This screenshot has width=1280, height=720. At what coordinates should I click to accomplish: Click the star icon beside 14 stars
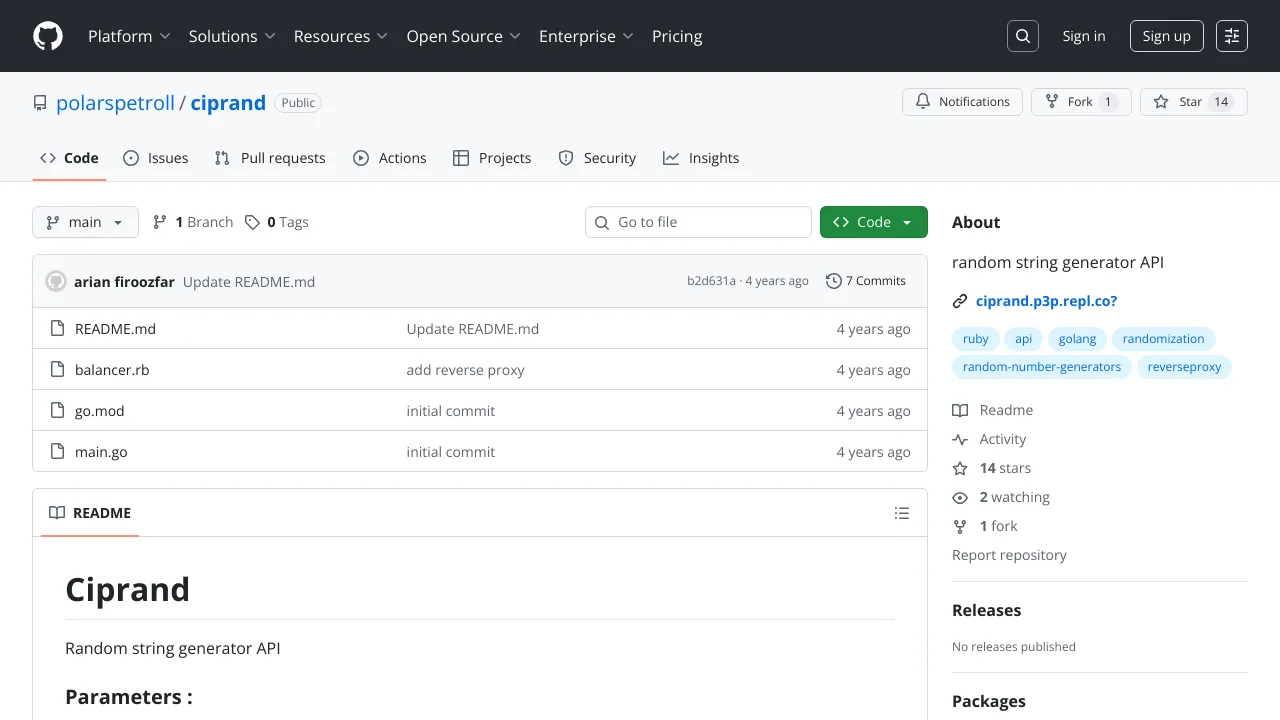pyautogui.click(x=960, y=468)
